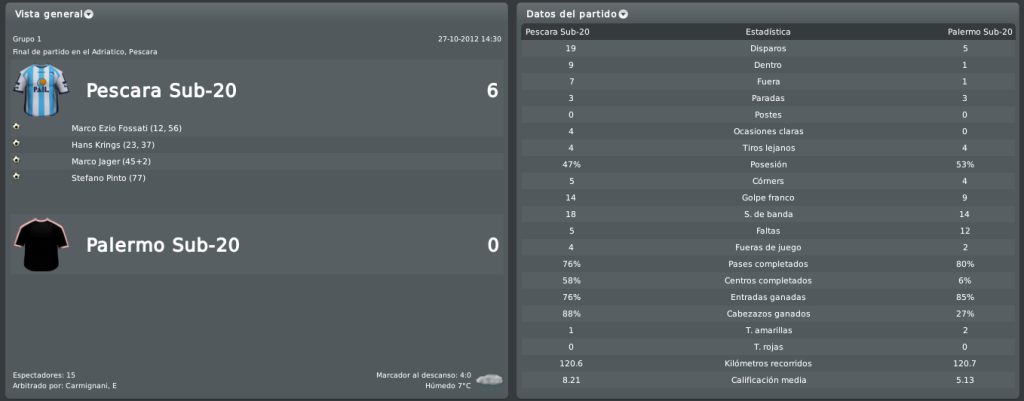1024x401 pixels.
Task: Open the Pescara Sub-20 team name link
Action: pos(161,91)
